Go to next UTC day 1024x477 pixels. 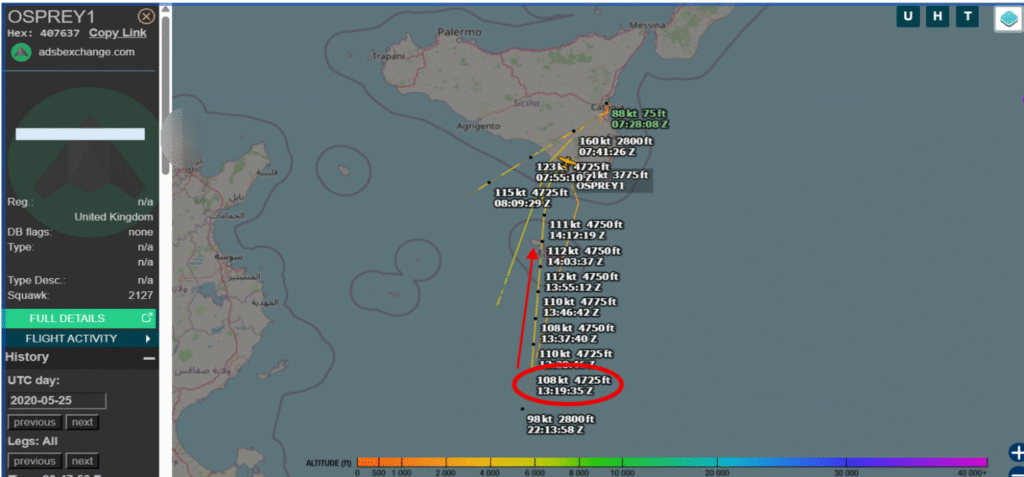coord(82,422)
